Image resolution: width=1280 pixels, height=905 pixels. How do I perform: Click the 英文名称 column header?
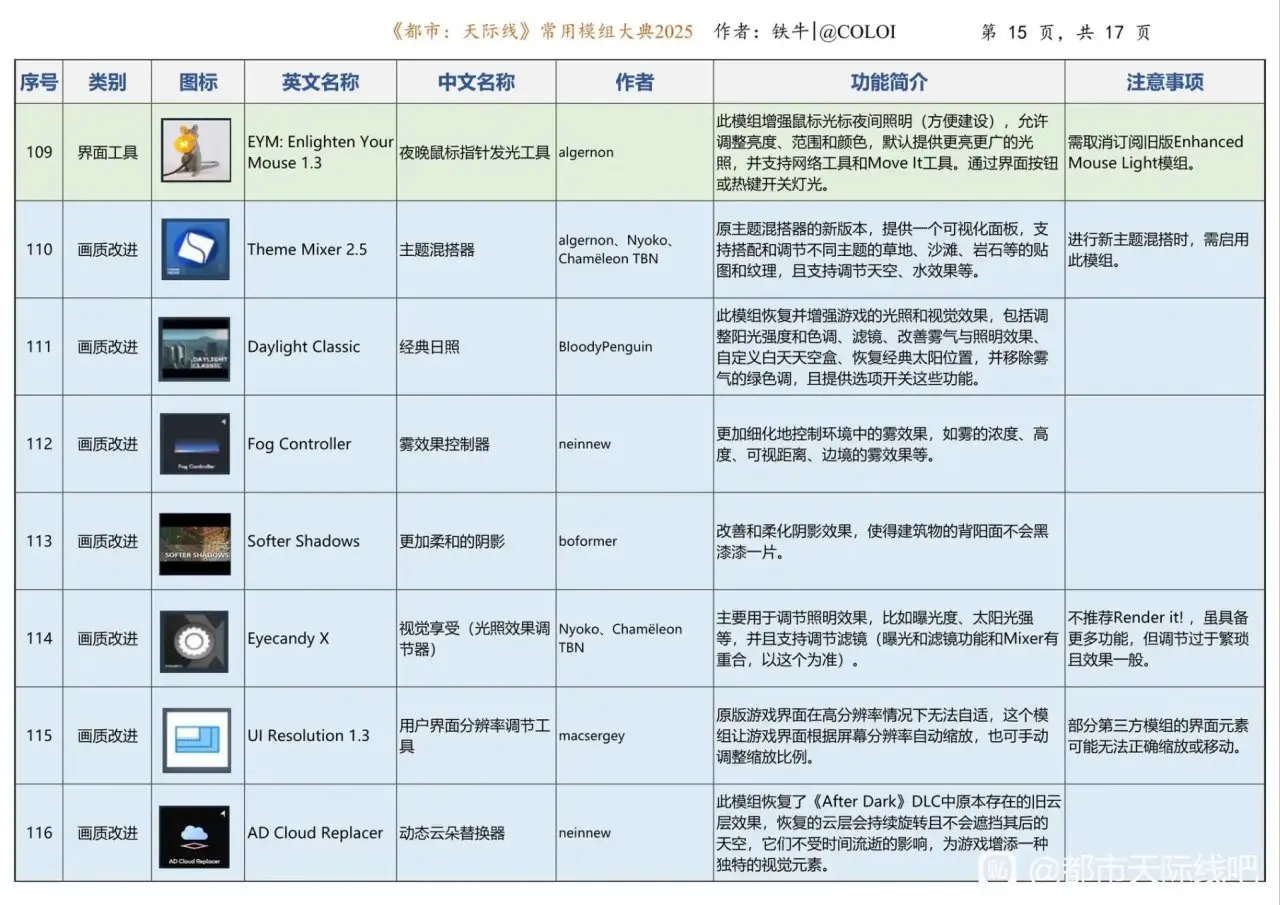[320, 82]
